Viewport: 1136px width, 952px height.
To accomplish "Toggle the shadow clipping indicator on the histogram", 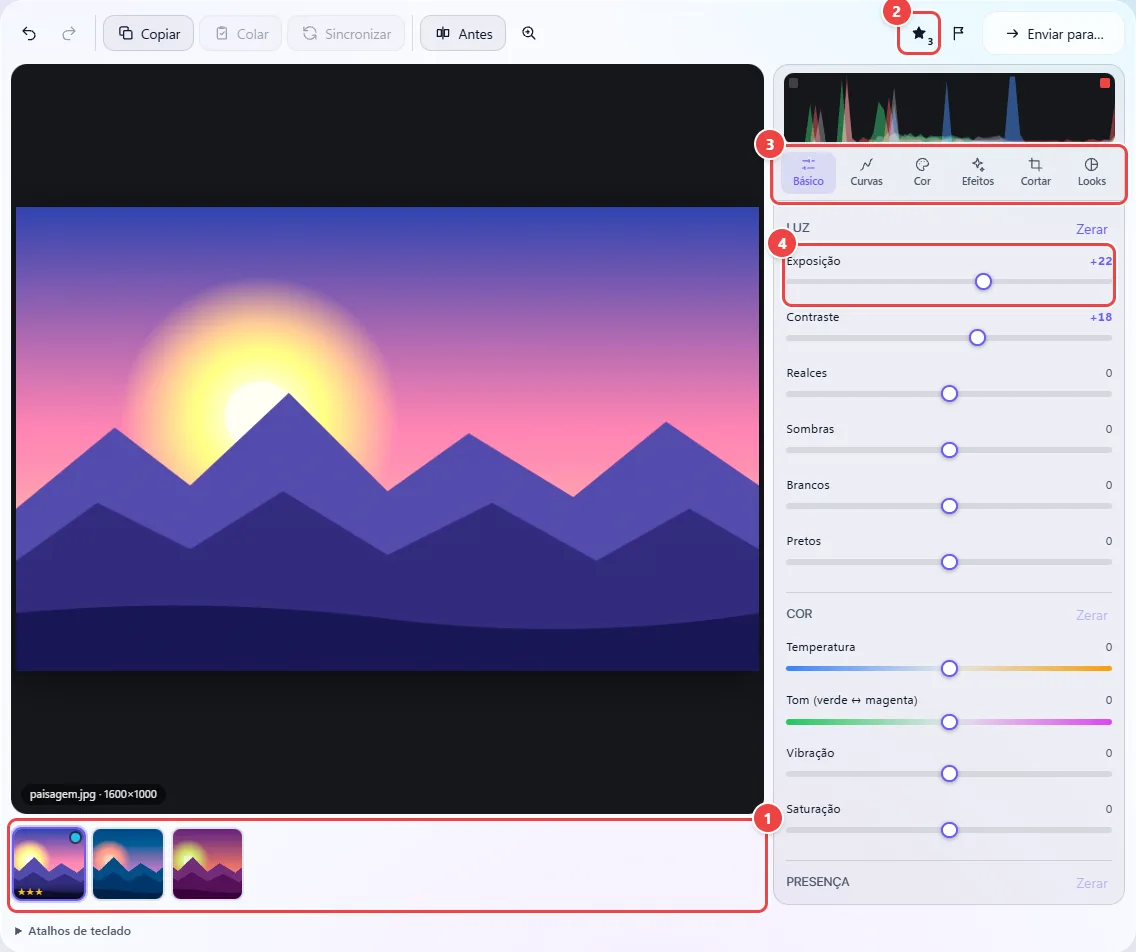I will (x=793, y=83).
